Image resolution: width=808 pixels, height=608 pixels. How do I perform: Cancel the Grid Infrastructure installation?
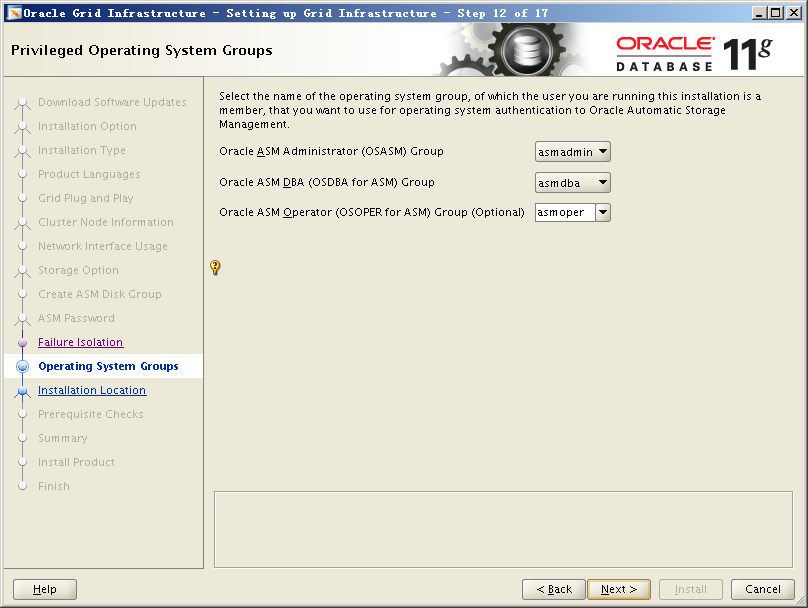763,589
